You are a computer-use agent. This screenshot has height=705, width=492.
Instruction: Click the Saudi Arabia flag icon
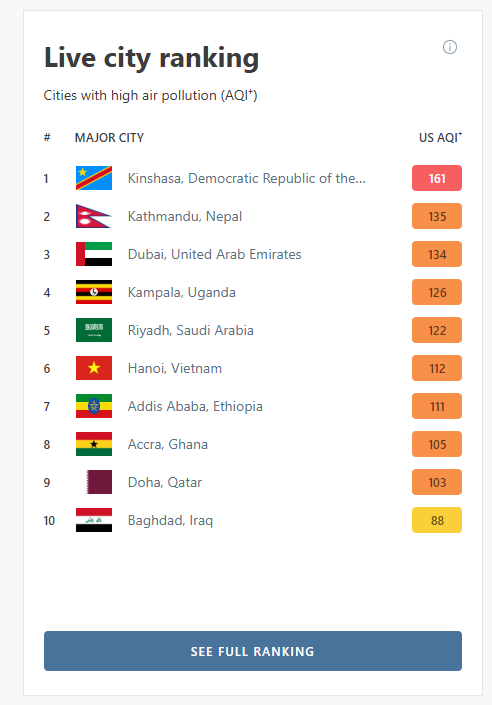click(94, 330)
